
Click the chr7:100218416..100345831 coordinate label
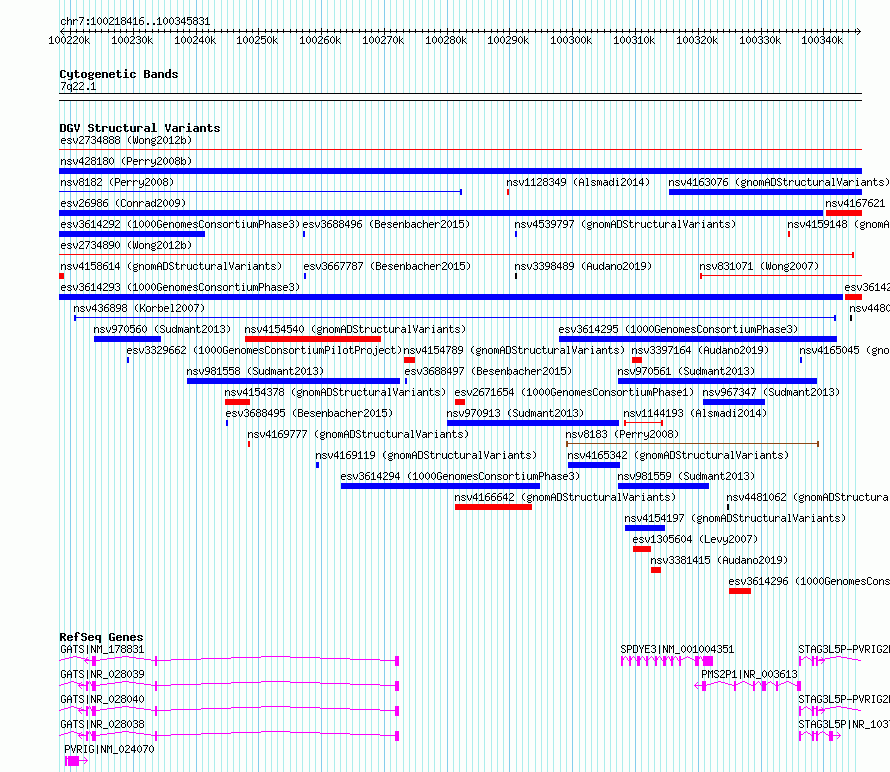coord(135,22)
